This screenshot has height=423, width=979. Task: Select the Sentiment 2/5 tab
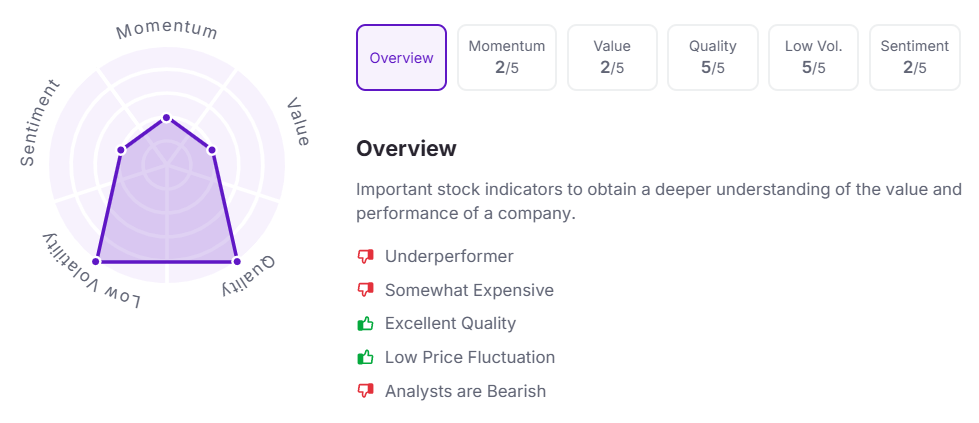coord(914,58)
